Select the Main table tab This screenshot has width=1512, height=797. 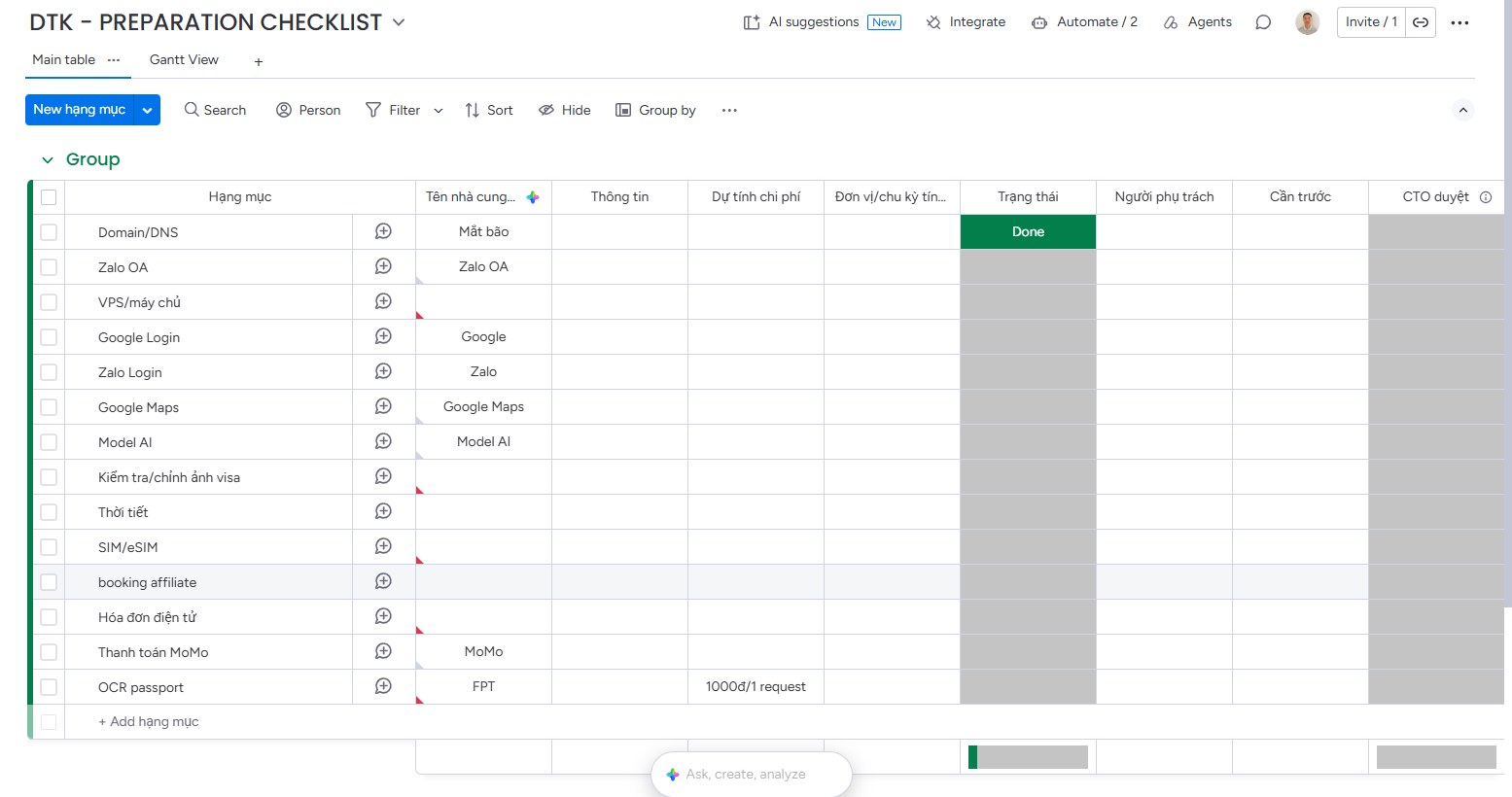click(64, 60)
